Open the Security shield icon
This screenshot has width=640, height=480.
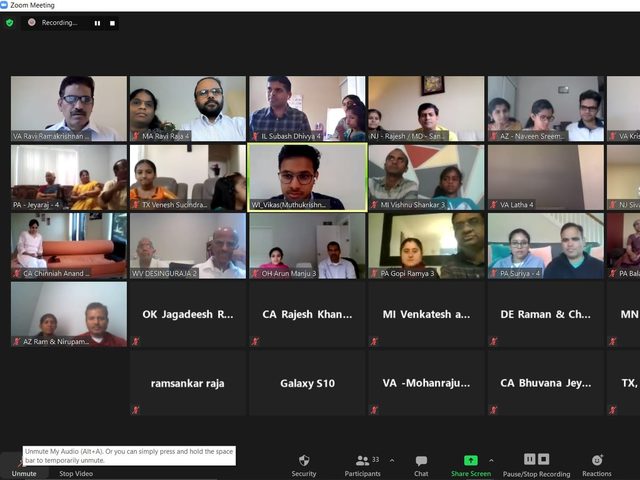coord(304,461)
